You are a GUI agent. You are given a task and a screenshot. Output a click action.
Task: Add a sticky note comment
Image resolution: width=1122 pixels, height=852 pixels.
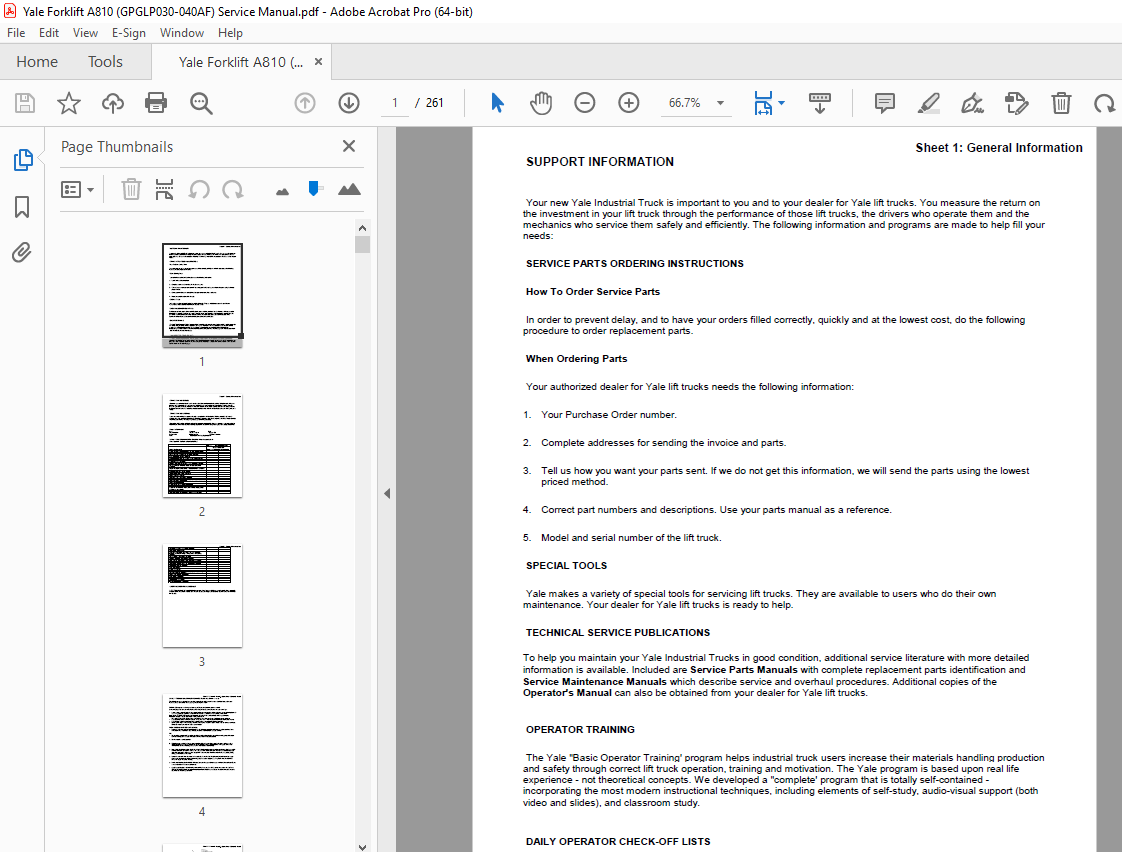point(885,103)
